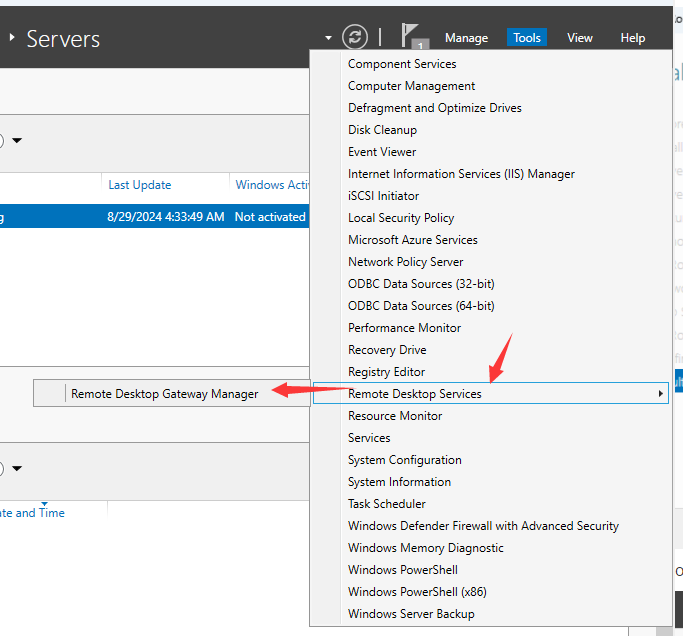Screen dimensions: 683x636
Task: Open Internet Information Services (IIS) Manager
Action: coord(461,174)
